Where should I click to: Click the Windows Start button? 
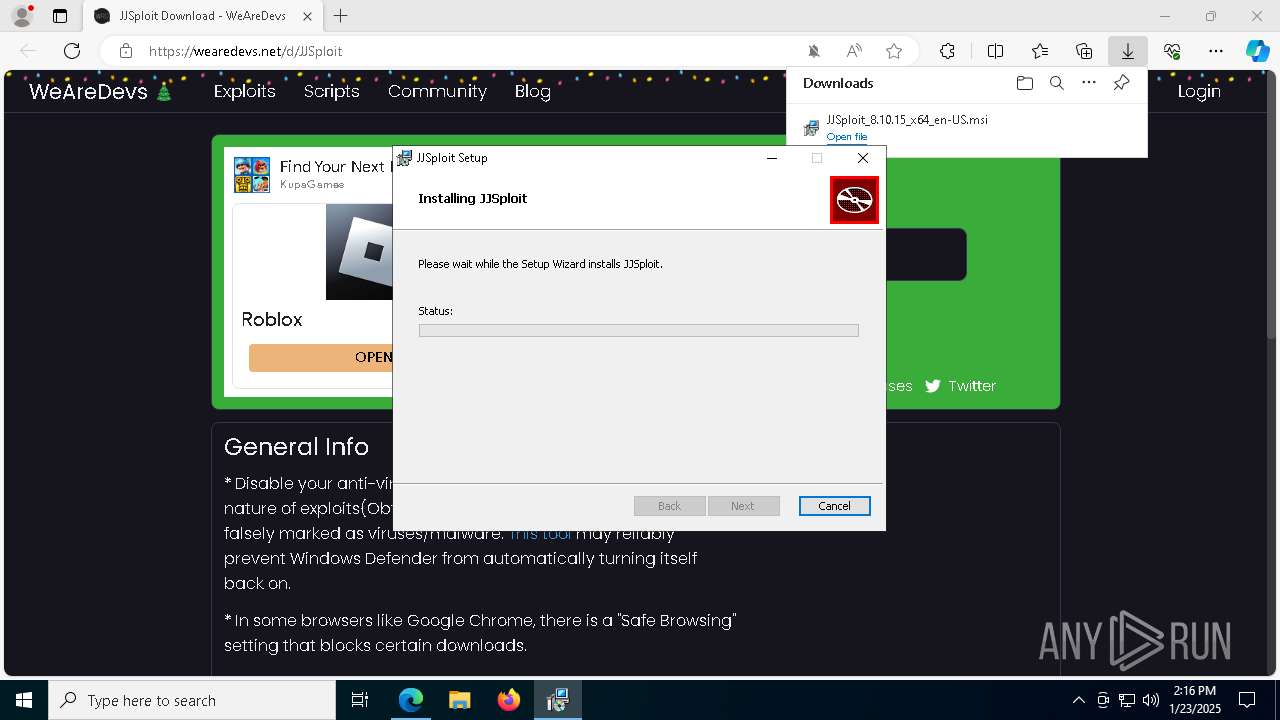pyautogui.click(x=24, y=700)
